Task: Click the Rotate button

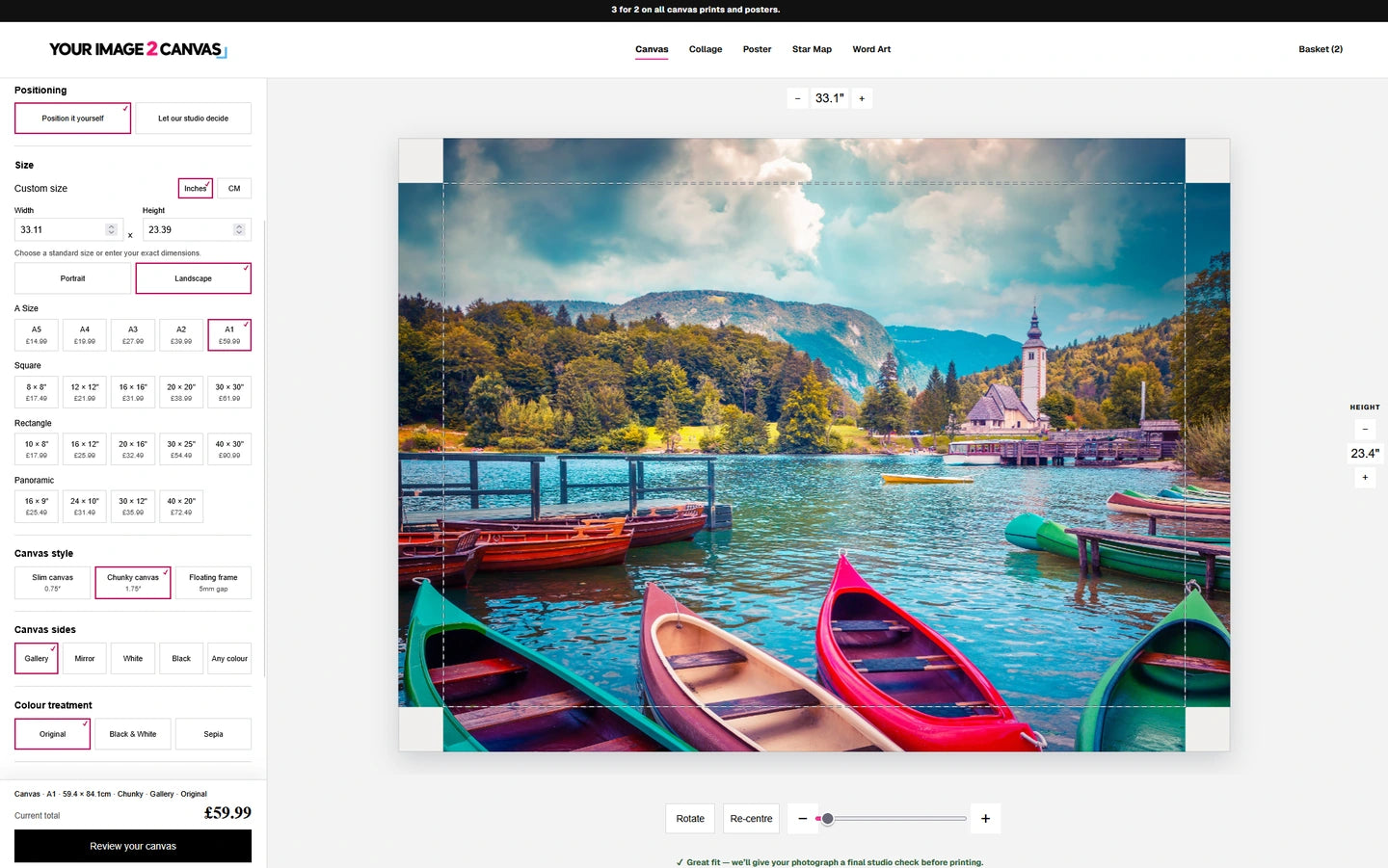Action: tap(690, 819)
